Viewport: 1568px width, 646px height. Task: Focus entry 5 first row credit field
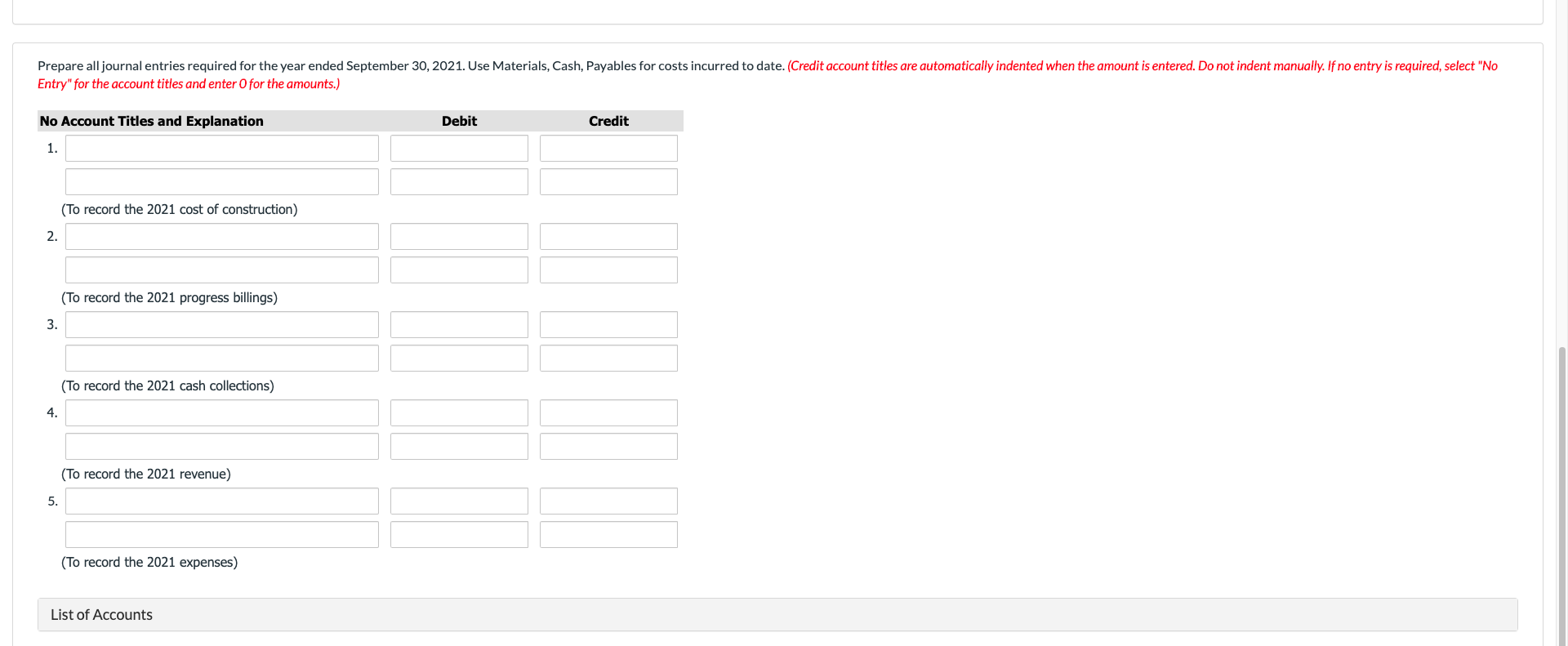[x=608, y=501]
